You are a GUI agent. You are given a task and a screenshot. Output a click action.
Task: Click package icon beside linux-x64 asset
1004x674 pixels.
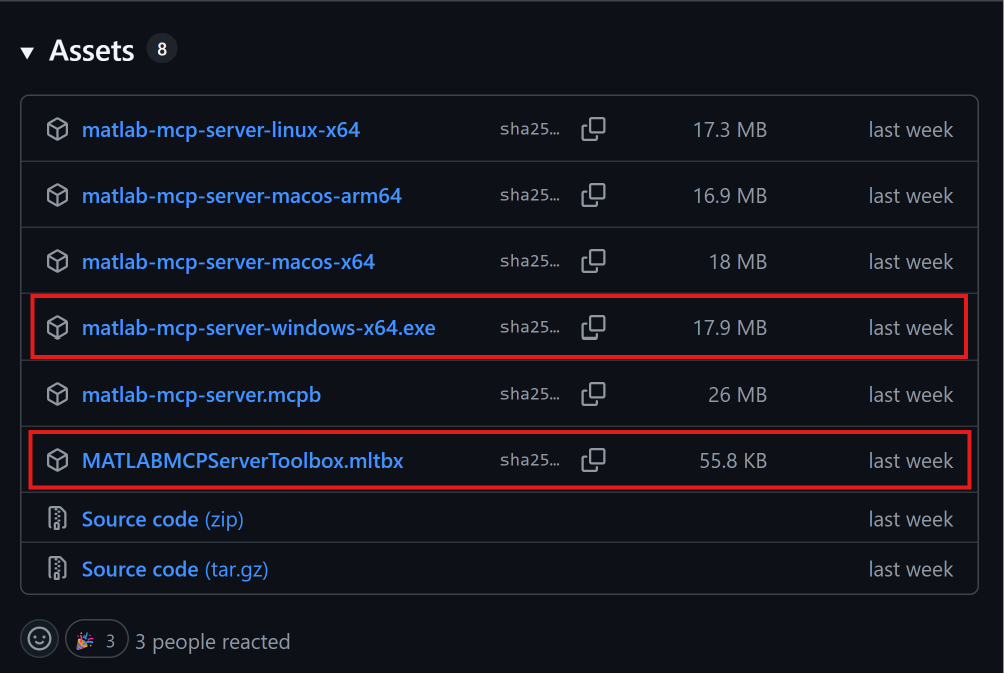coord(58,129)
